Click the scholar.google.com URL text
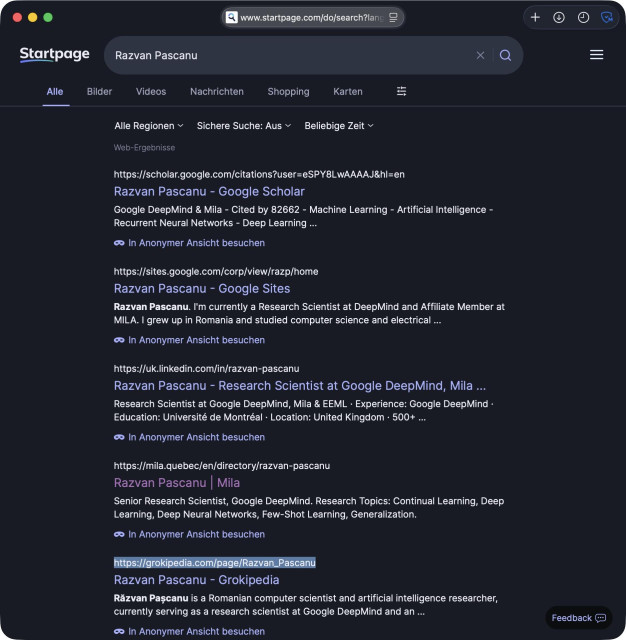626x640 pixels. click(x=259, y=174)
